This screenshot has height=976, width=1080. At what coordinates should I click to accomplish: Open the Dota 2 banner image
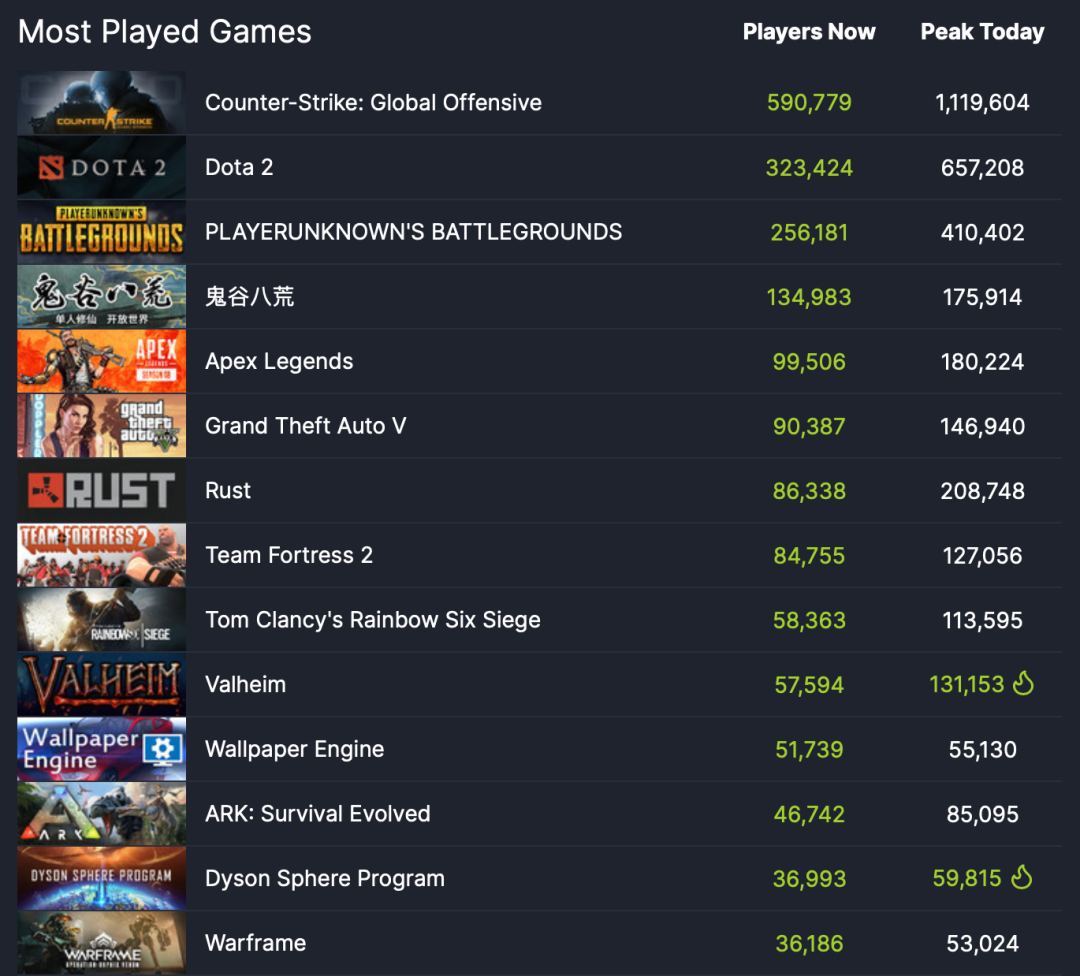pyautogui.click(x=101, y=167)
